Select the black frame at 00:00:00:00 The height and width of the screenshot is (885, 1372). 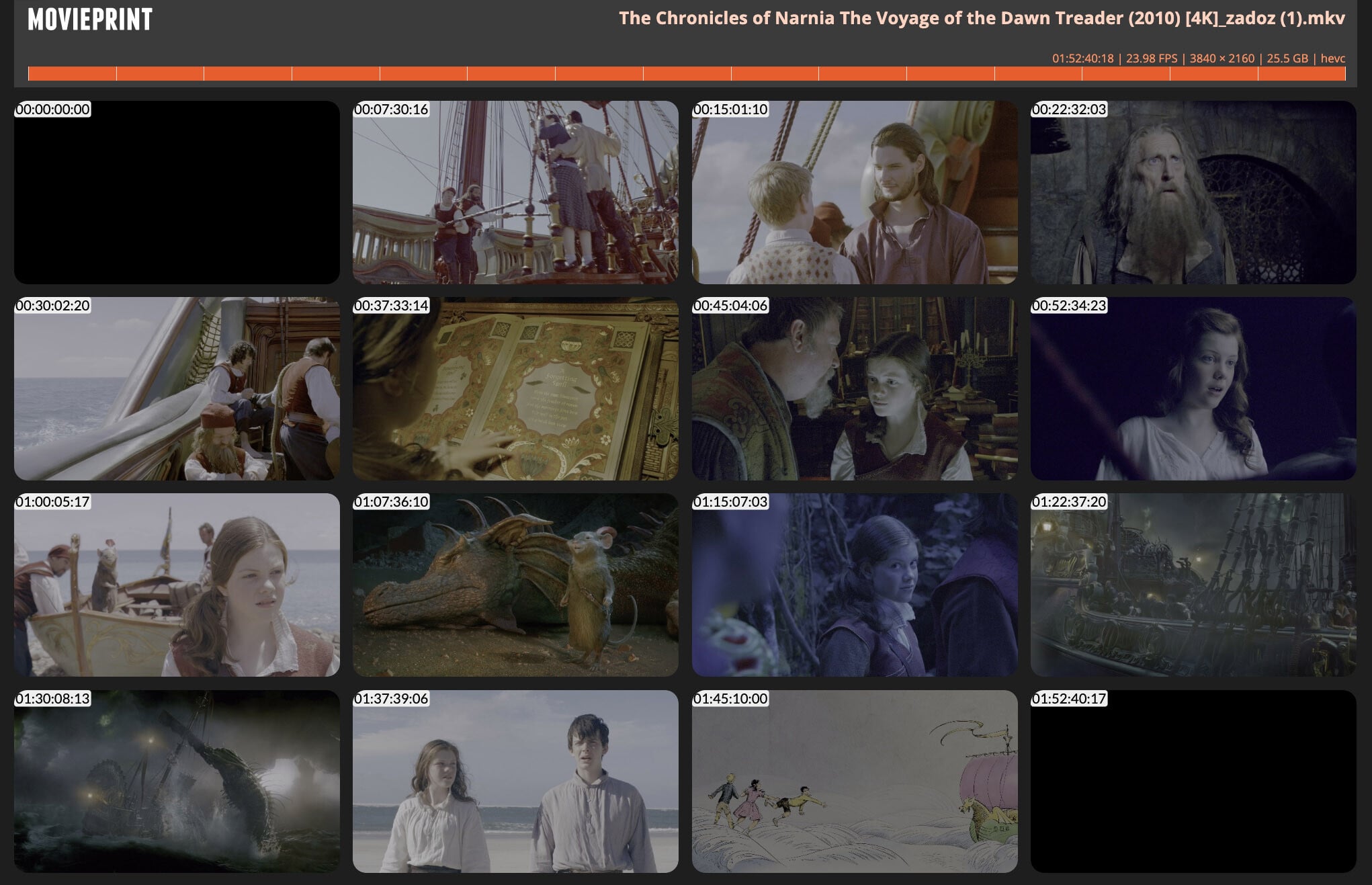point(177,192)
